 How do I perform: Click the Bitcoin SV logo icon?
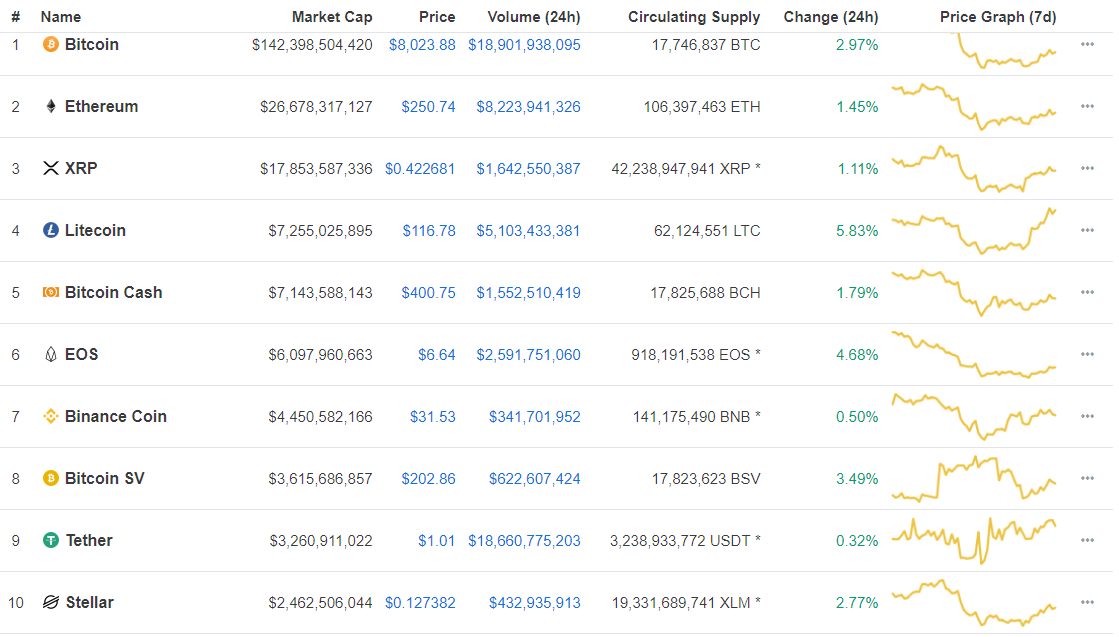[51, 479]
